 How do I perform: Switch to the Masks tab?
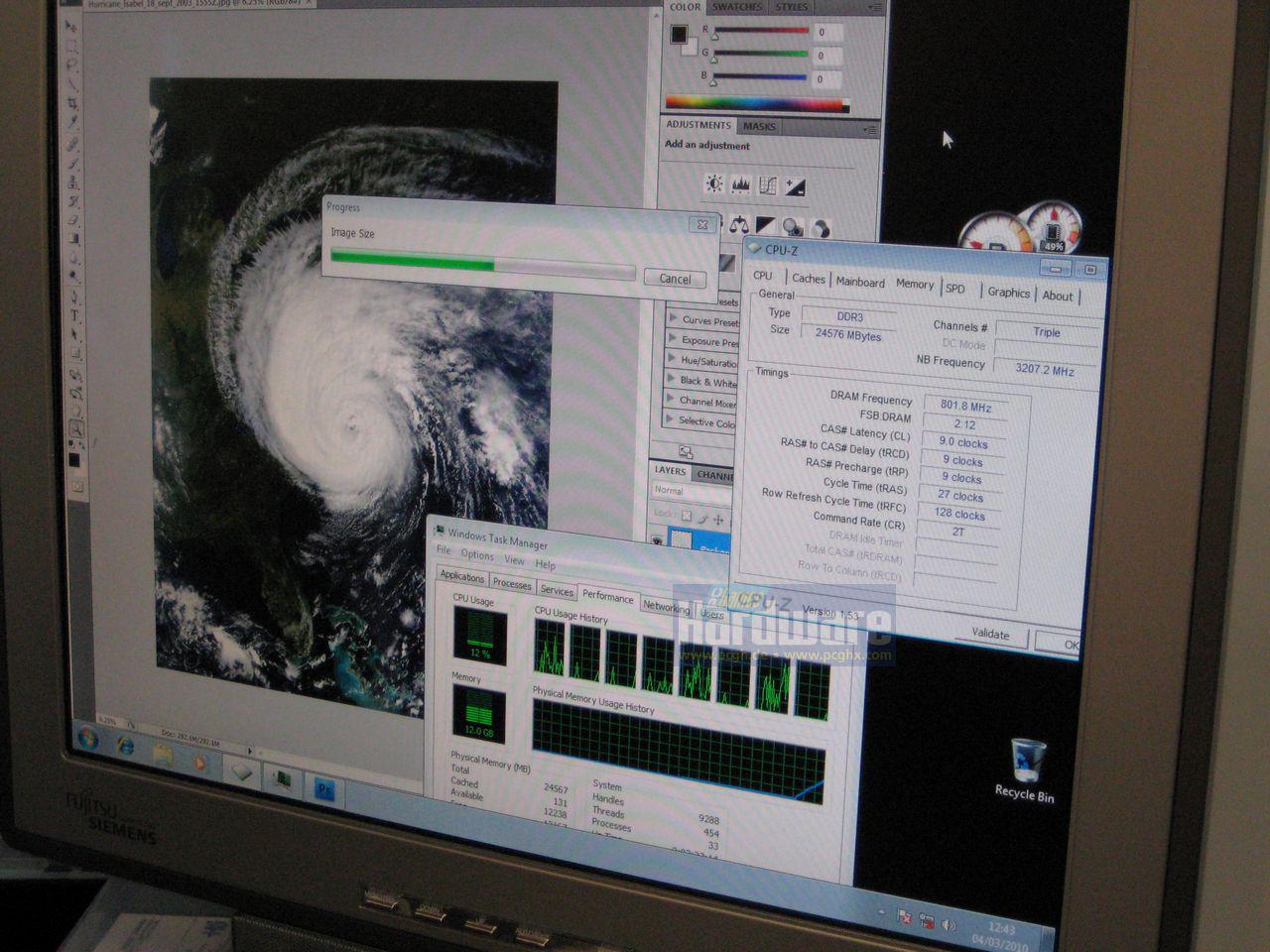pos(760,127)
